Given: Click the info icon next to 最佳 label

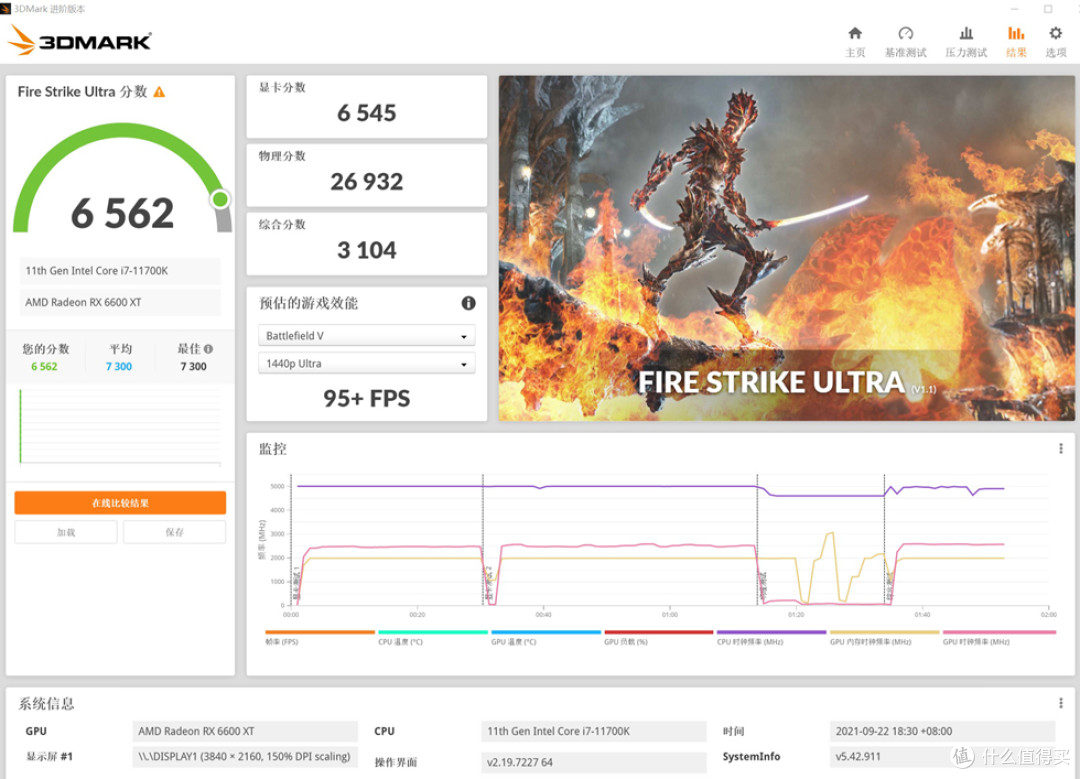Looking at the screenshot, I should coord(208,349).
